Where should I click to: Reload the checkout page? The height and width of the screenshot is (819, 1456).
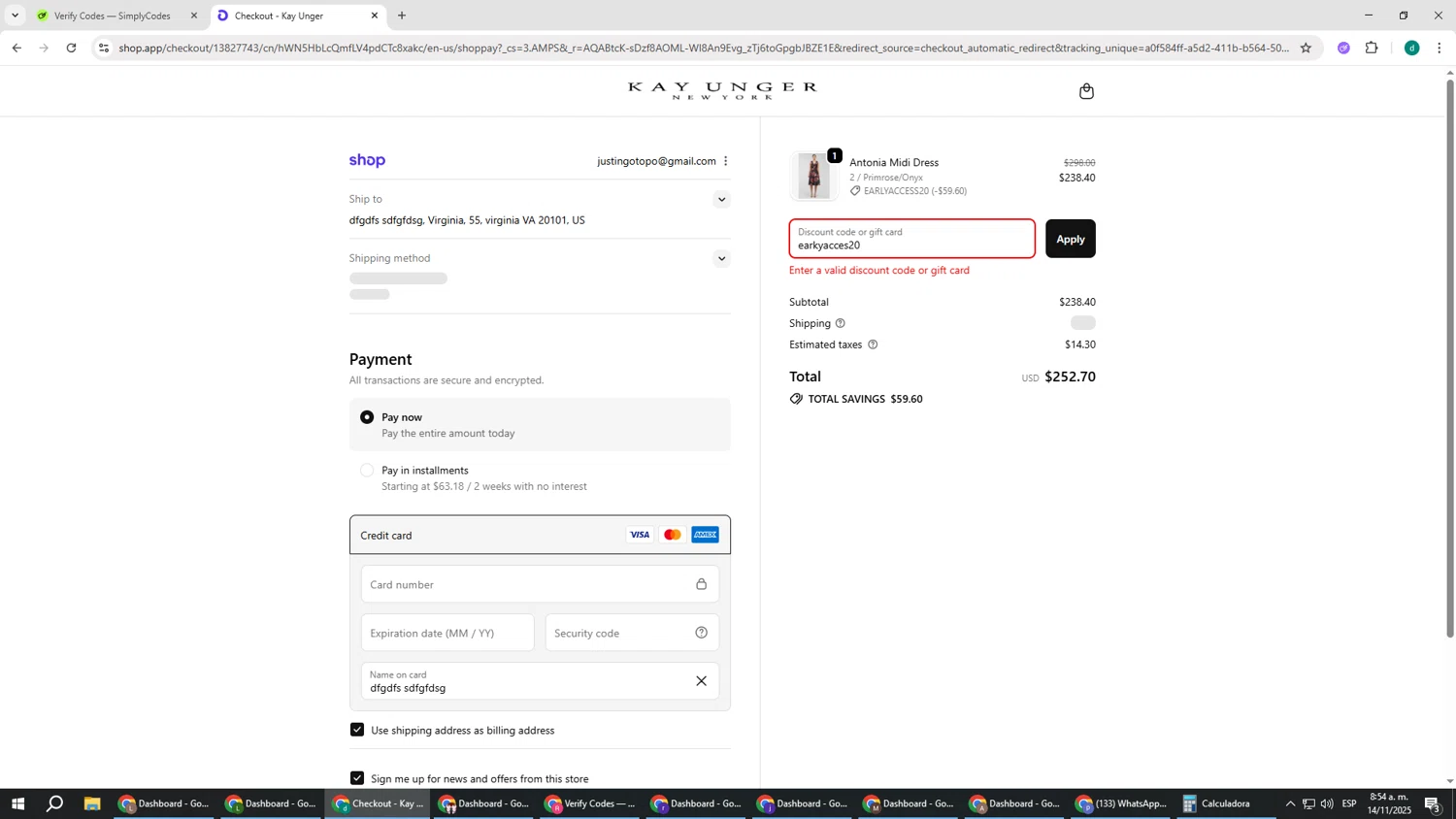[x=71, y=48]
